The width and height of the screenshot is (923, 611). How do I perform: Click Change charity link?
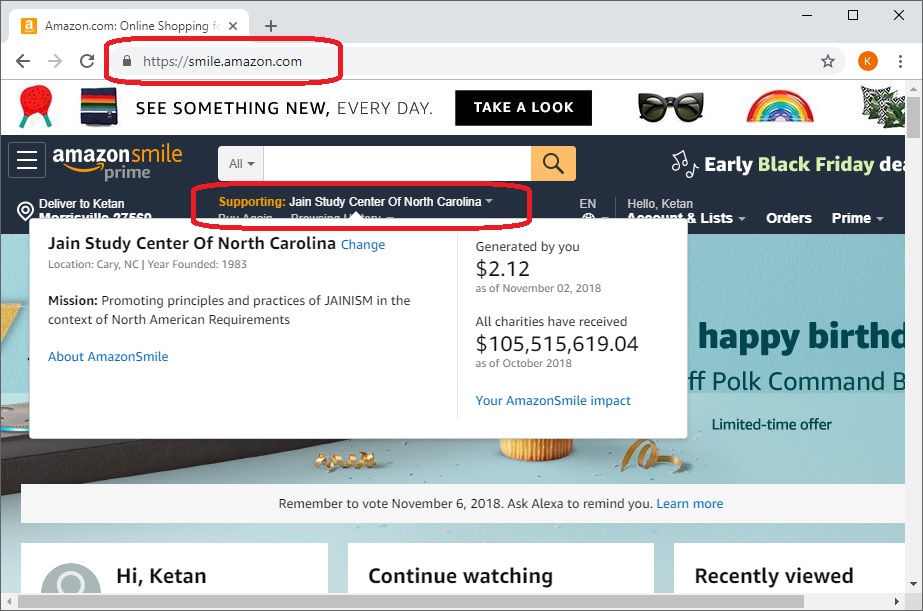coord(363,245)
